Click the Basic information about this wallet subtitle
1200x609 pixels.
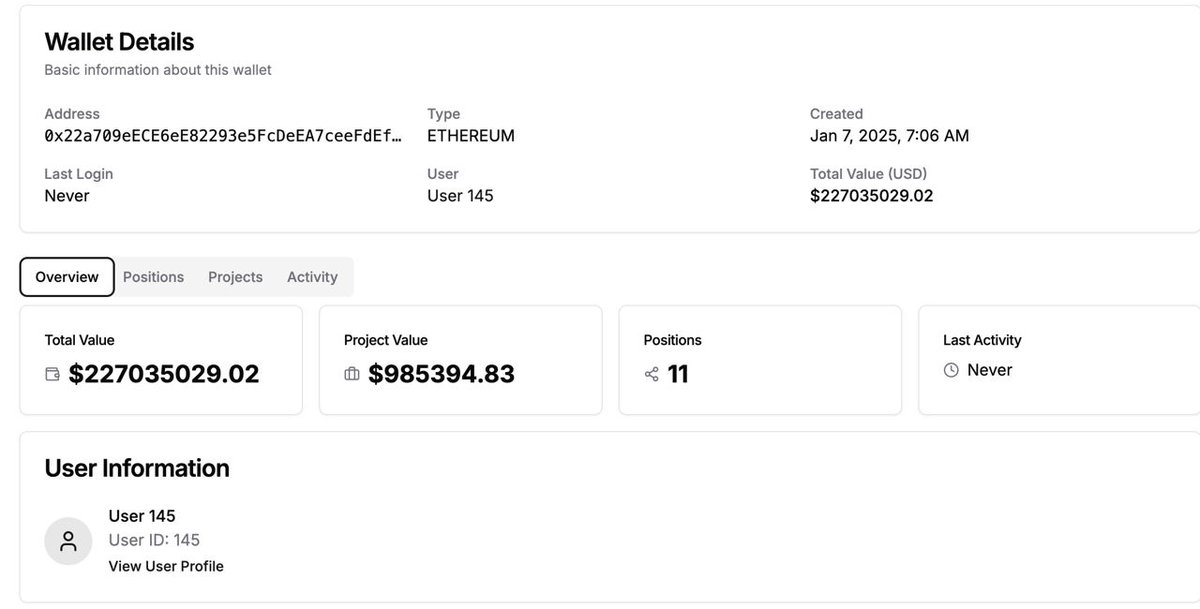coord(158,70)
